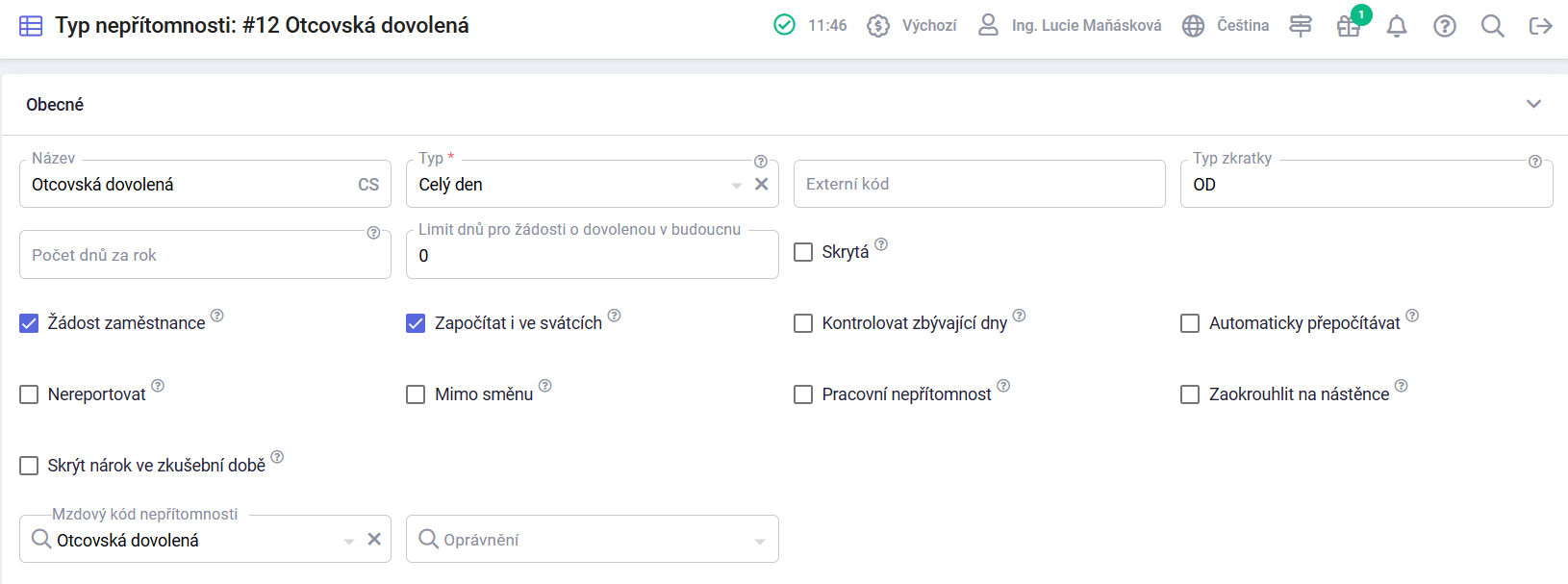Viewport: 1568px width, 584px height.
Task: Clear Mzdový kód nepřítomnosti value
Action: [374, 540]
